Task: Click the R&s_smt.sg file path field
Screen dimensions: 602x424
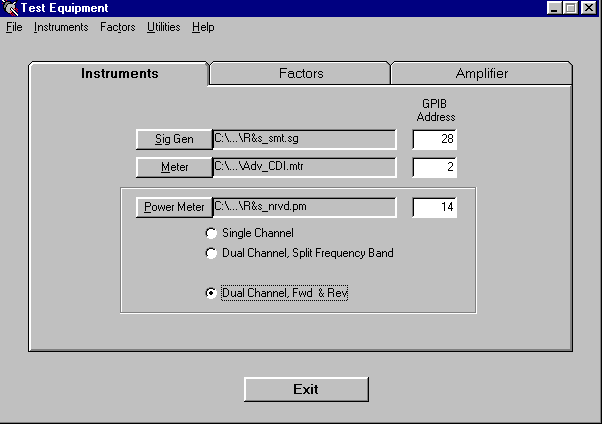Action: 303,139
